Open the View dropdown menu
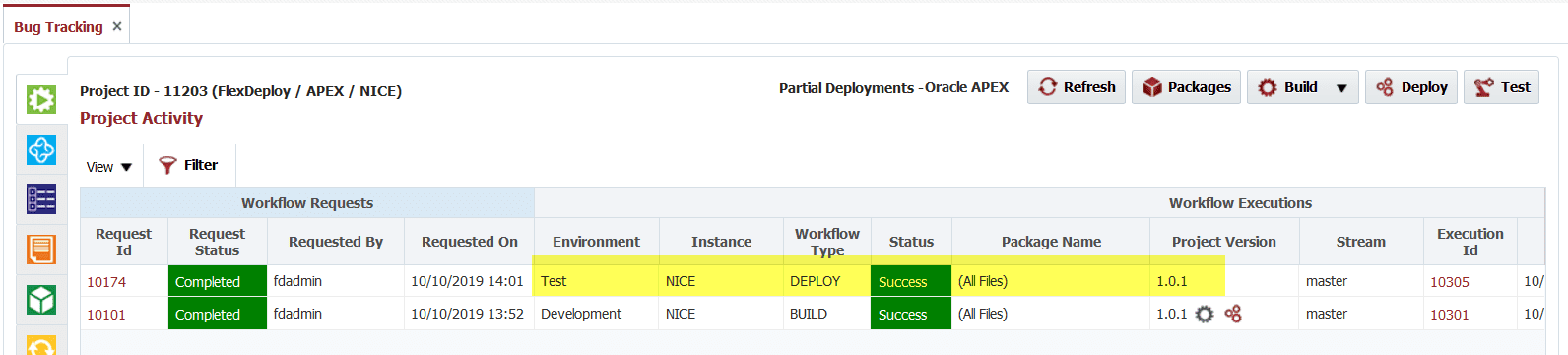This screenshot has width=1568, height=355. pos(109,167)
